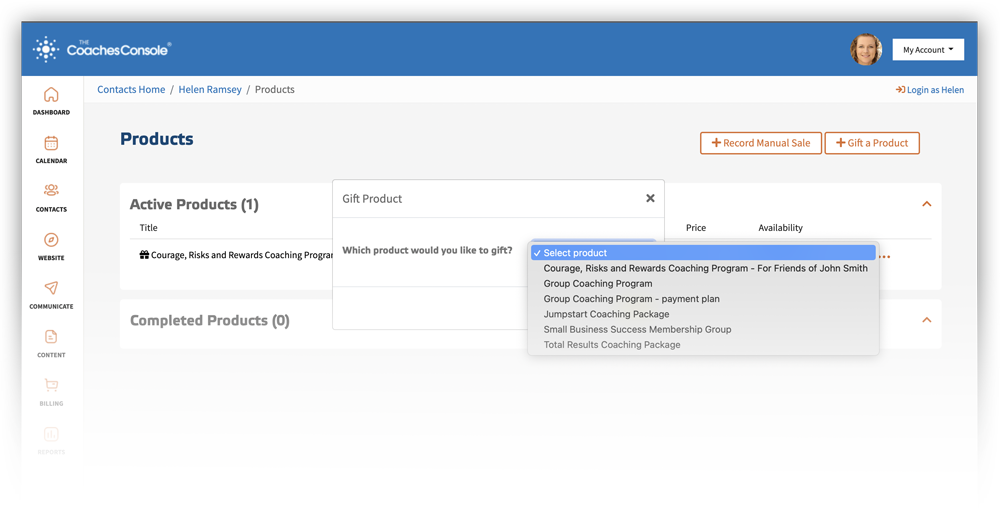
Task: Open the Communicate paper-plane icon
Action: pos(51,288)
